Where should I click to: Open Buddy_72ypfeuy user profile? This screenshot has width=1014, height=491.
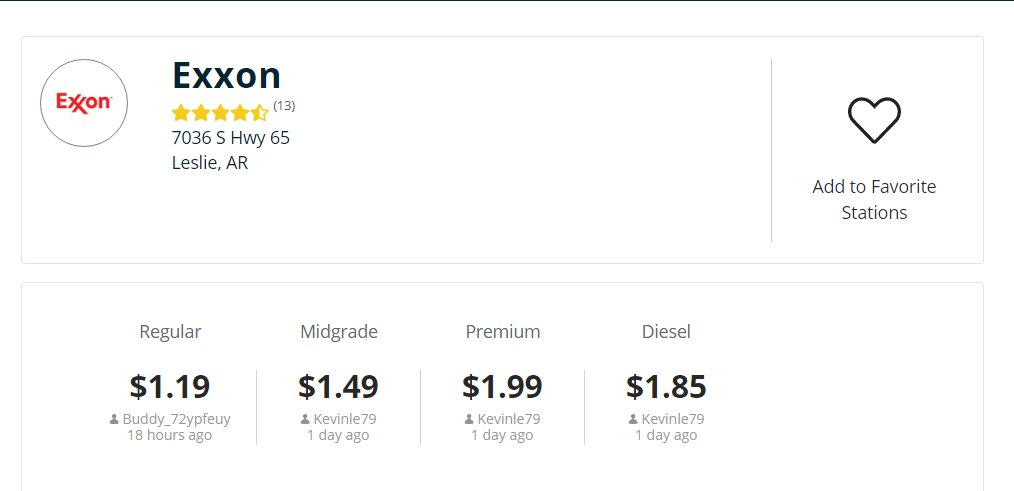(x=177, y=419)
